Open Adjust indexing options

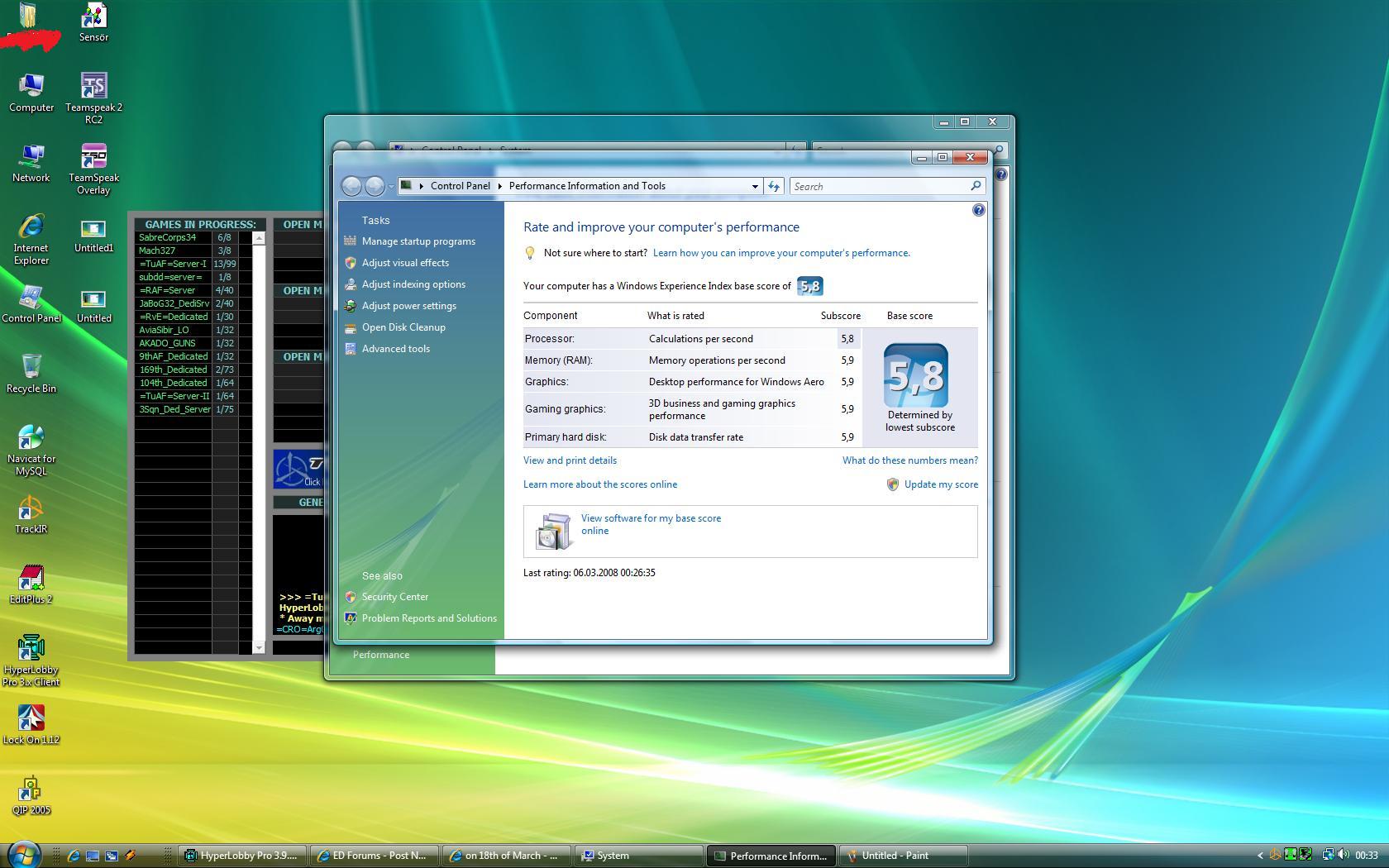coord(413,284)
